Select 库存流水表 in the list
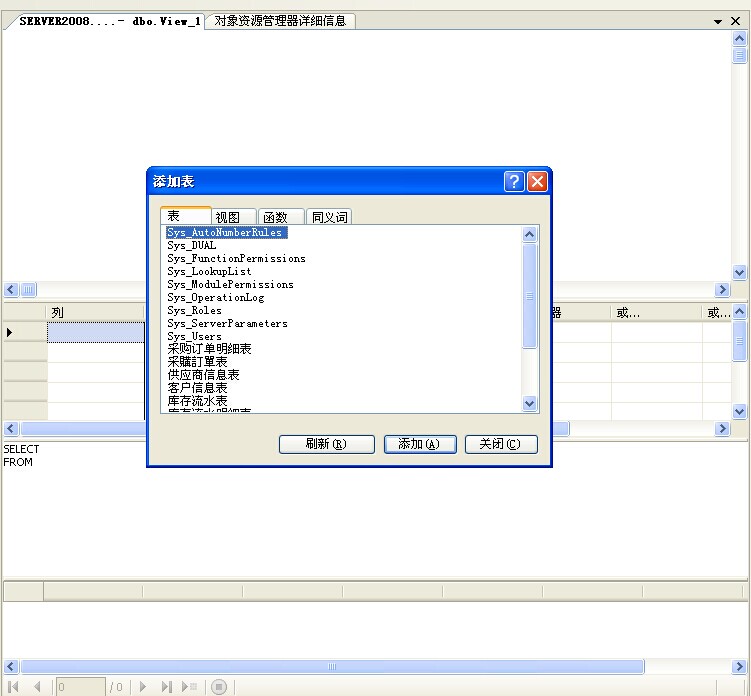The width and height of the screenshot is (751, 696). coord(197,400)
